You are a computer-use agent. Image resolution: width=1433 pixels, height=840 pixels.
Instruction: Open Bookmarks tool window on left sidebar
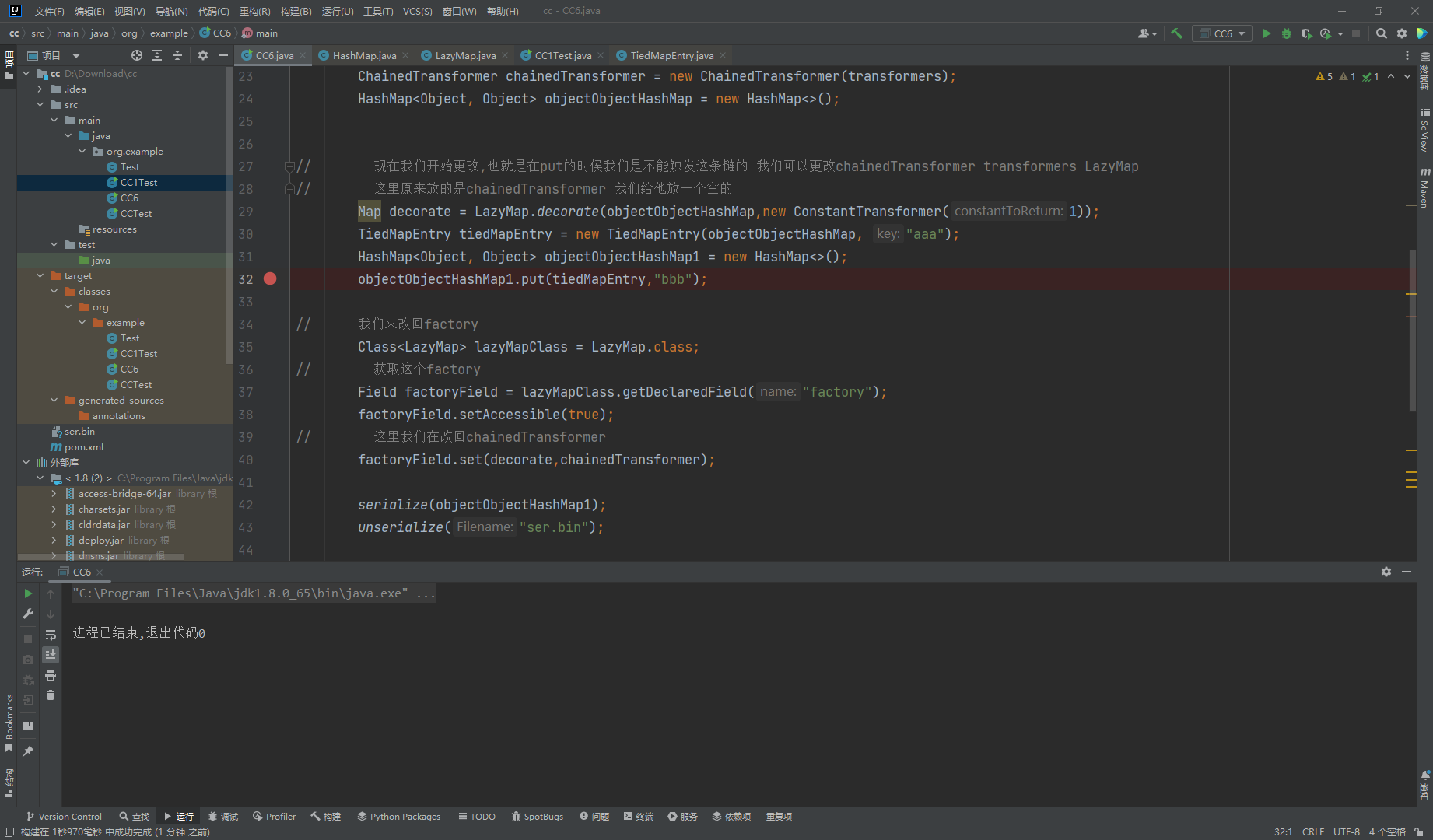(x=9, y=723)
